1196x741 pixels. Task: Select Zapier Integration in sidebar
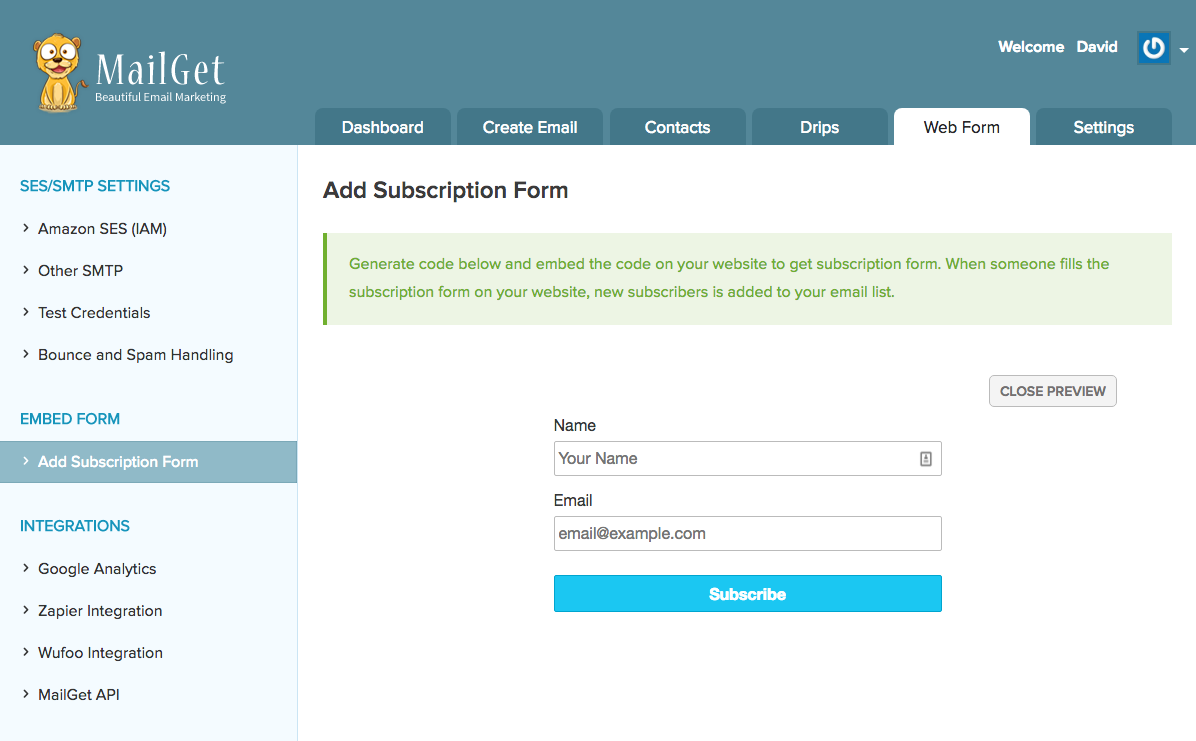pyautogui.click(x=100, y=611)
